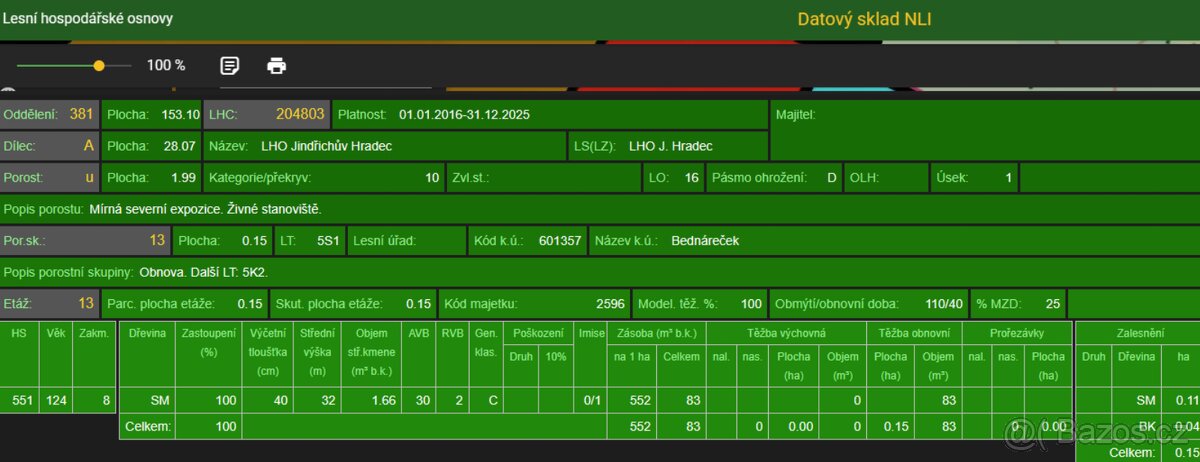Select the Oddělení 381 field

tap(50, 114)
